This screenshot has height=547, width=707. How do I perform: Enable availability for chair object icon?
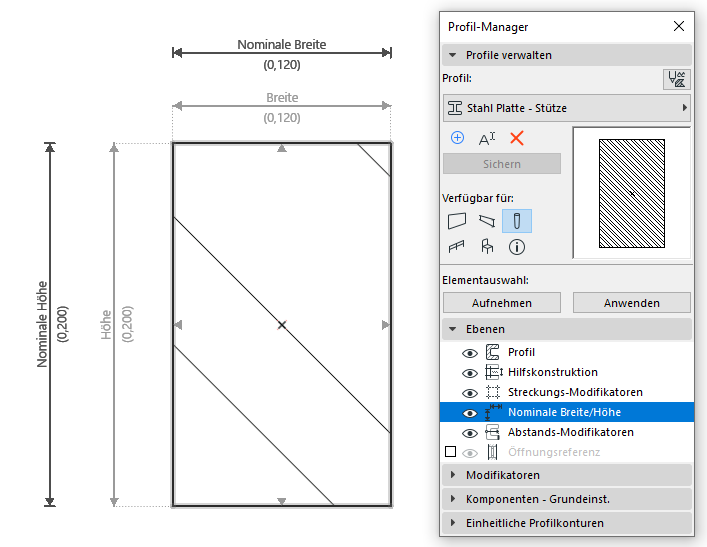tap(487, 246)
